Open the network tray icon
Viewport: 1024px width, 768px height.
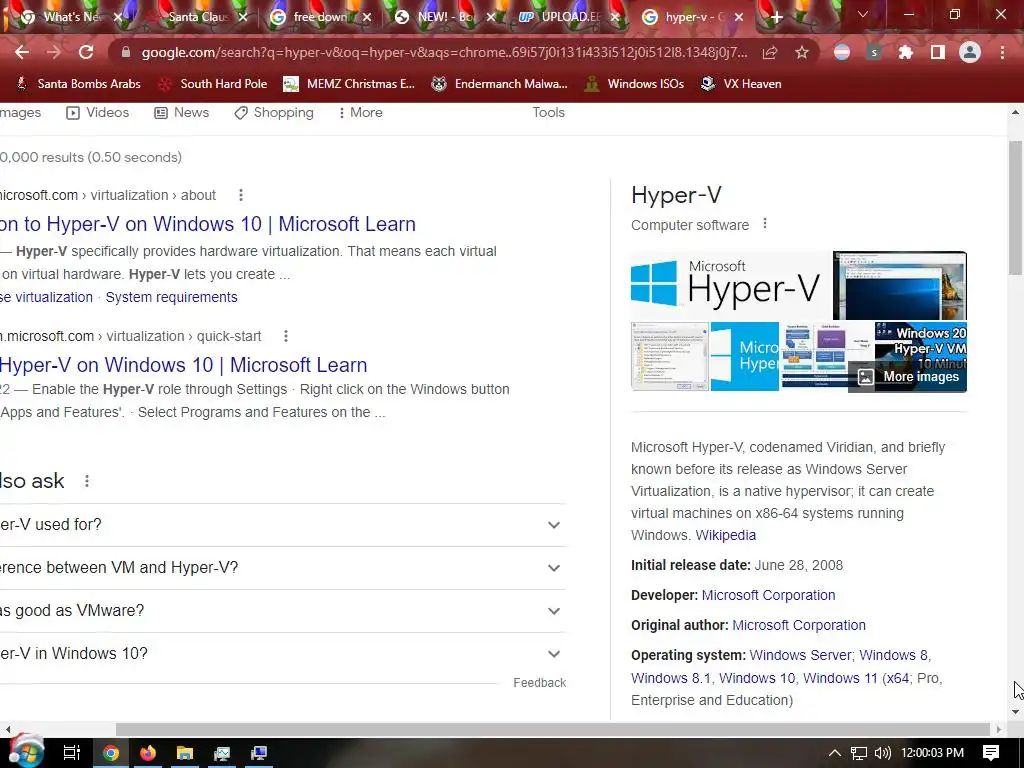coord(859,753)
